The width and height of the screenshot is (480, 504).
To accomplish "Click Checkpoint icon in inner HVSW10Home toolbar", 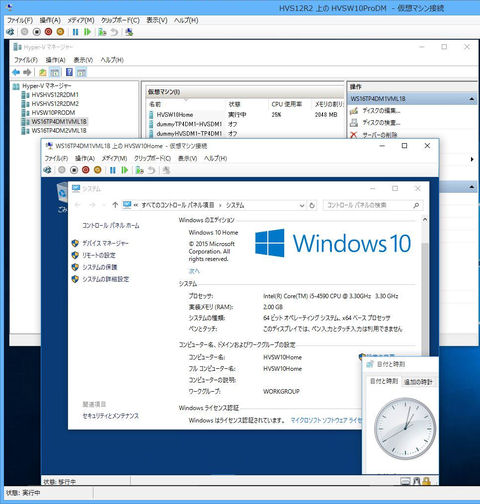I will [139, 170].
